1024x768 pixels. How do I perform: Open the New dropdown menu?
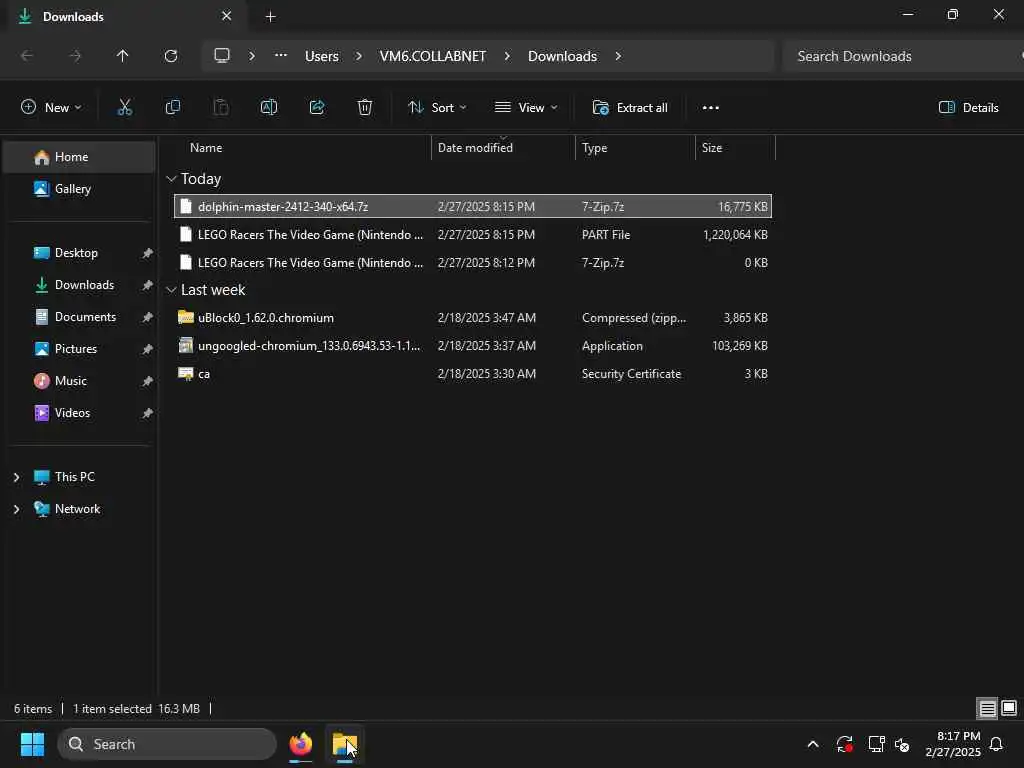(51, 108)
